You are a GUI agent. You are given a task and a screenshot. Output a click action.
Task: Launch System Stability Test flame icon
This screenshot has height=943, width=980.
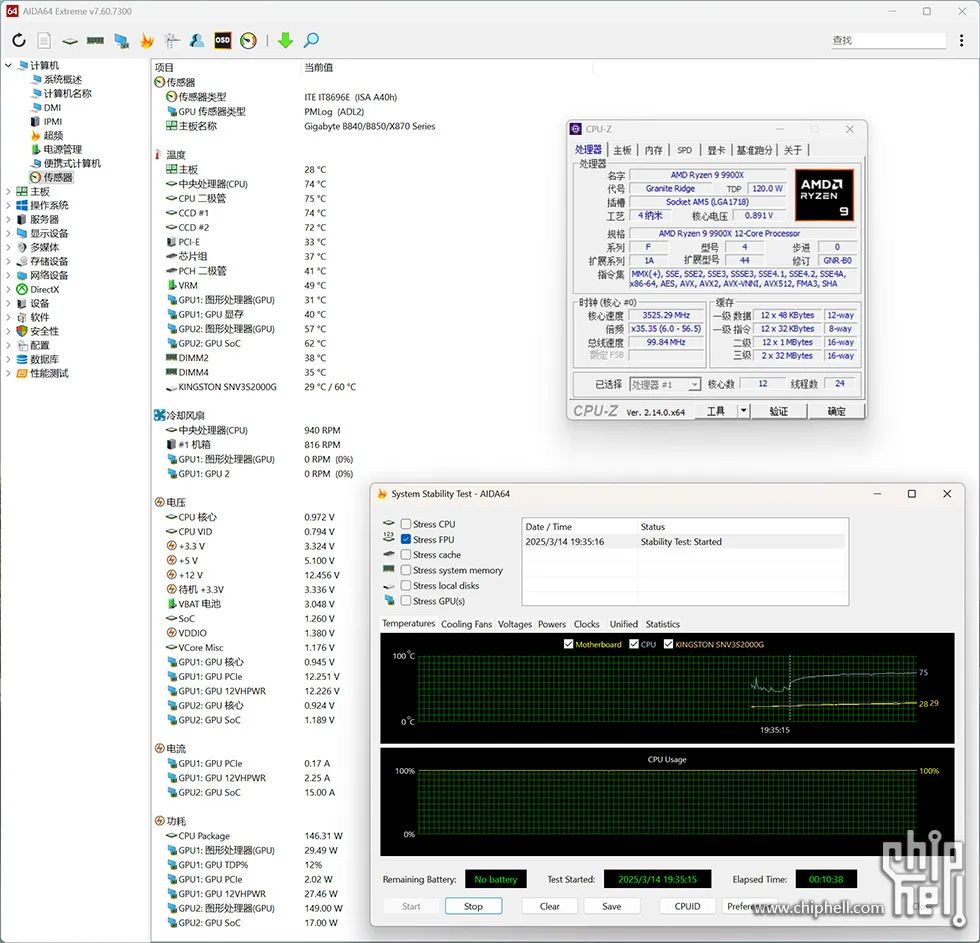point(147,41)
